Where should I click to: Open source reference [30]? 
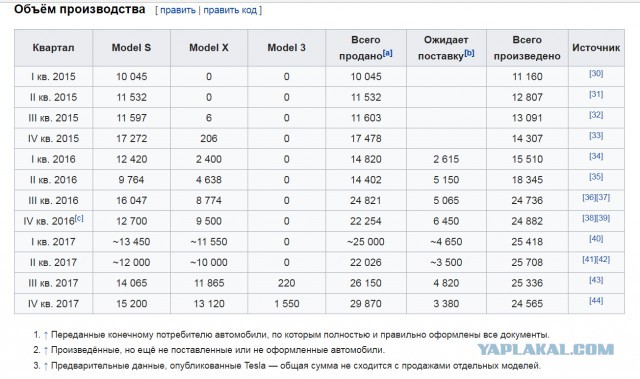pos(596,73)
